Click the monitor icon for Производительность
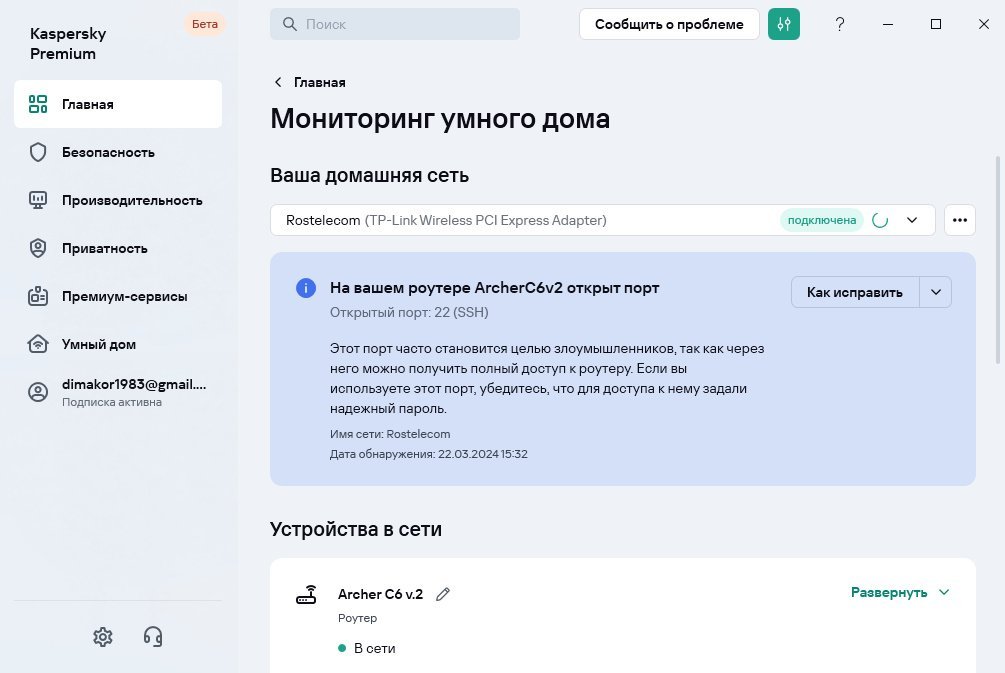Image resolution: width=1005 pixels, height=673 pixels. point(38,200)
